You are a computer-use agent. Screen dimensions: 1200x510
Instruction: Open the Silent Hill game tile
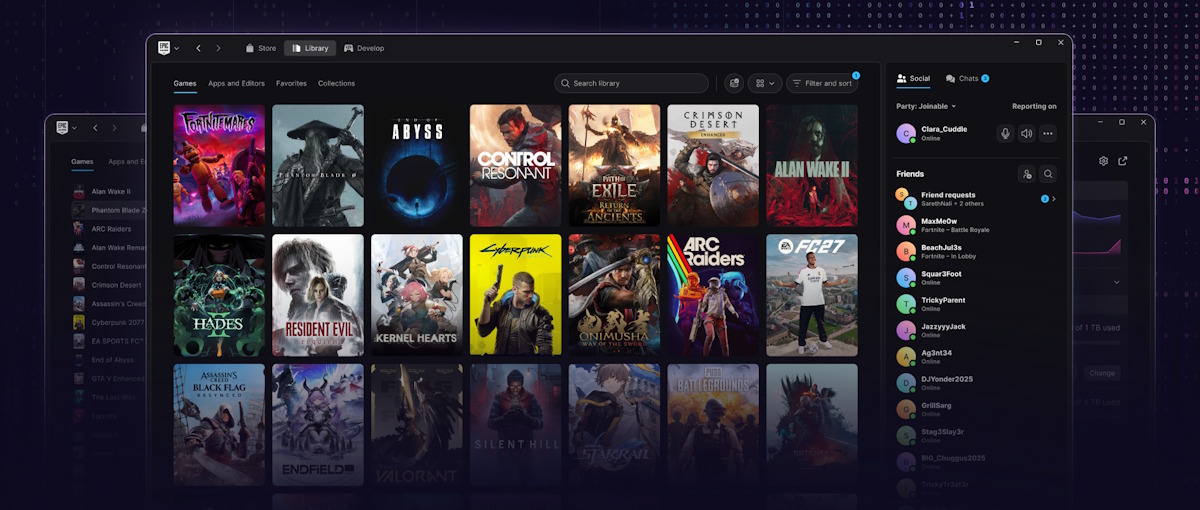click(x=516, y=424)
